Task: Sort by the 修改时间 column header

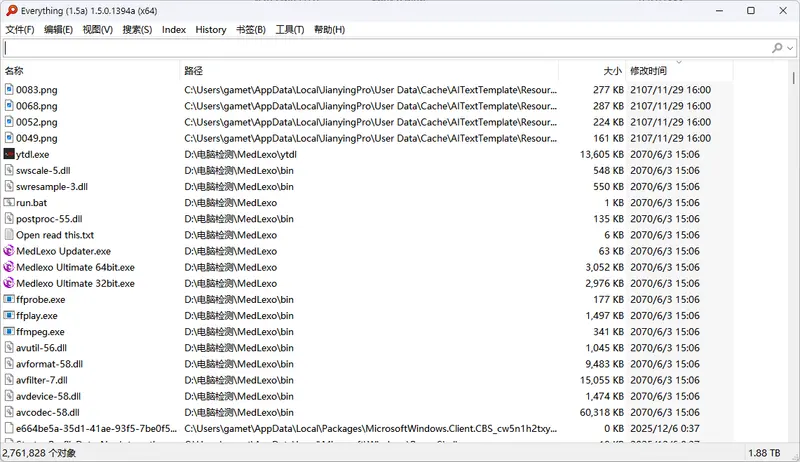Action: (680, 70)
